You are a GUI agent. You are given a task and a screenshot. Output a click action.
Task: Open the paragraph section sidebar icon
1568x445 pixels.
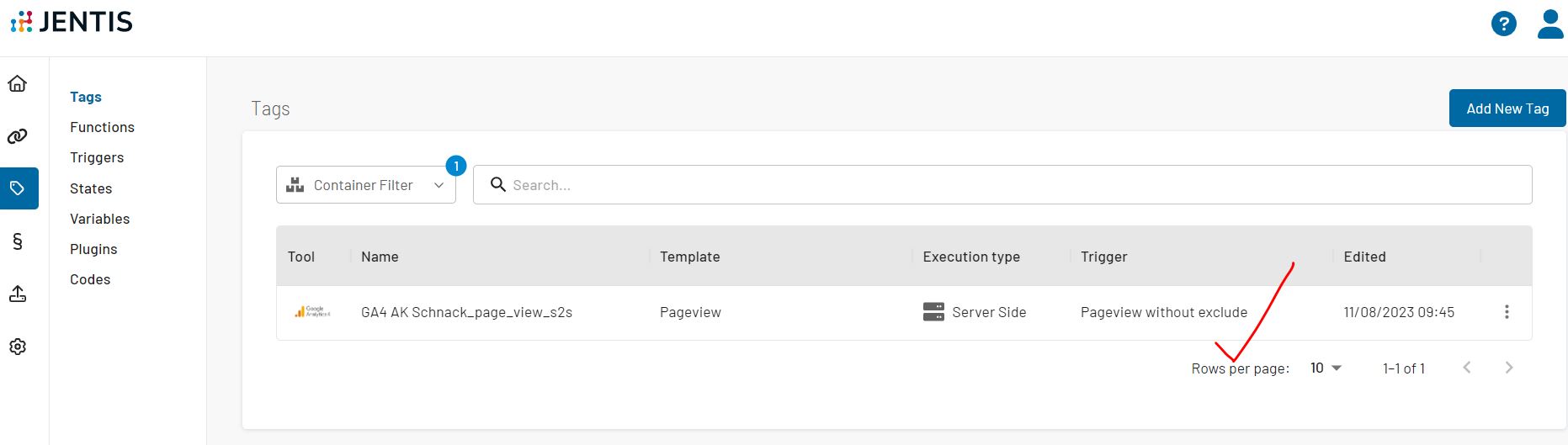coord(18,242)
